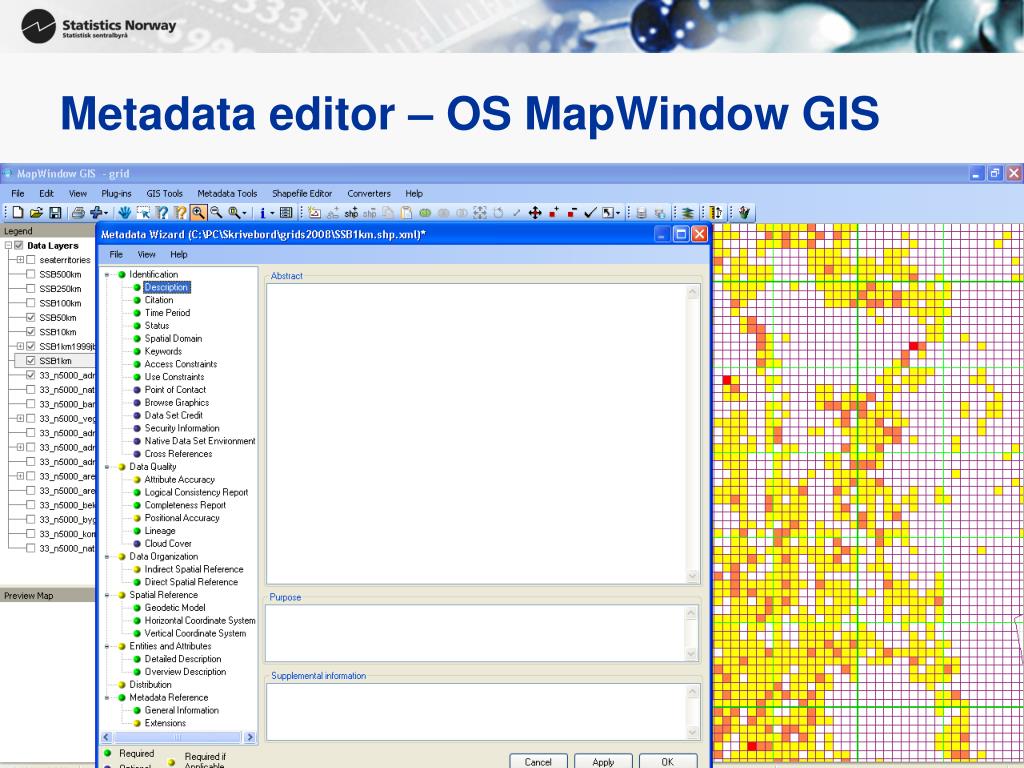Image resolution: width=1024 pixels, height=768 pixels.
Task: Enable the SSB100km layer checkbox
Action: coord(31,303)
